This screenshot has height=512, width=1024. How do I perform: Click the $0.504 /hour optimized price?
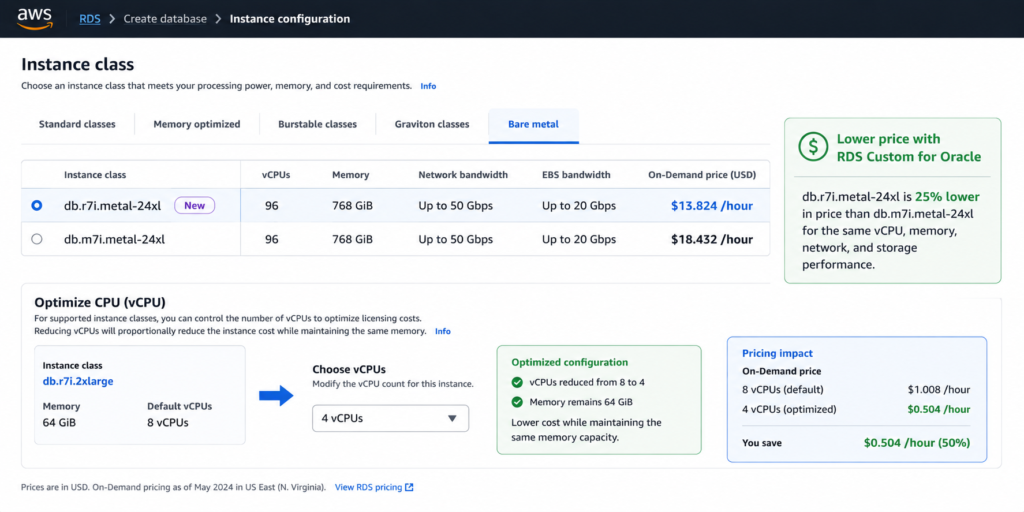tap(938, 409)
